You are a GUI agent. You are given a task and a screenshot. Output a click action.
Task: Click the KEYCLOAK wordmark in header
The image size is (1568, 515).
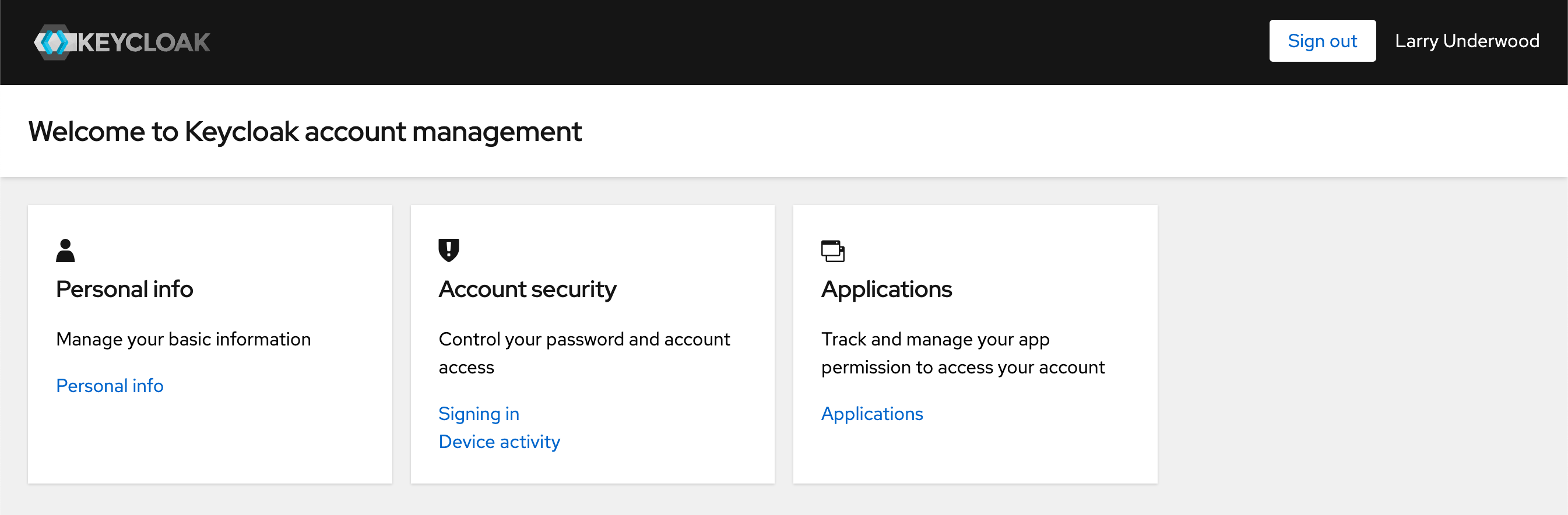[x=143, y=43]
